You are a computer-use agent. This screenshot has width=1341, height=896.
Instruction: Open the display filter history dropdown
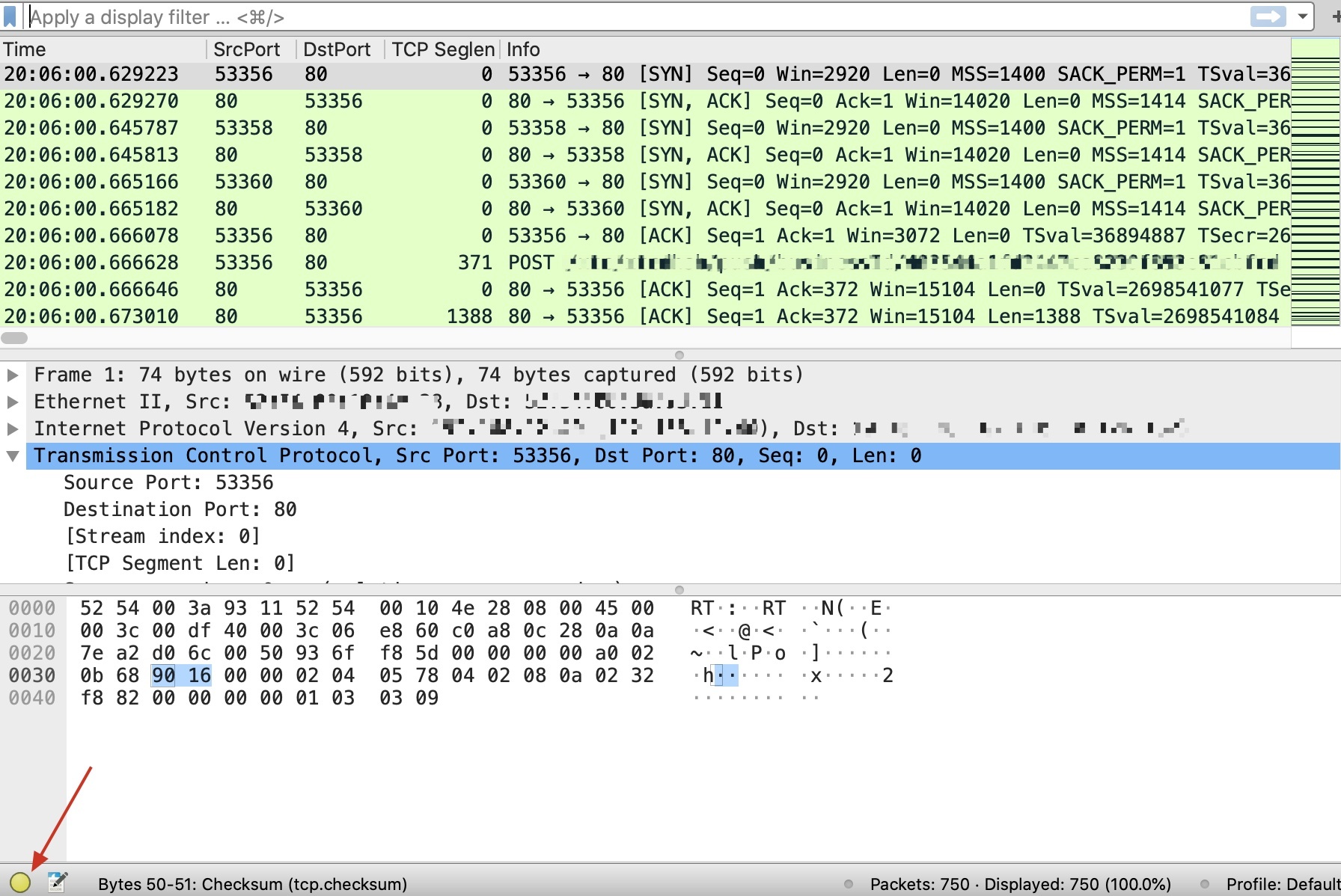(1303, 16)
